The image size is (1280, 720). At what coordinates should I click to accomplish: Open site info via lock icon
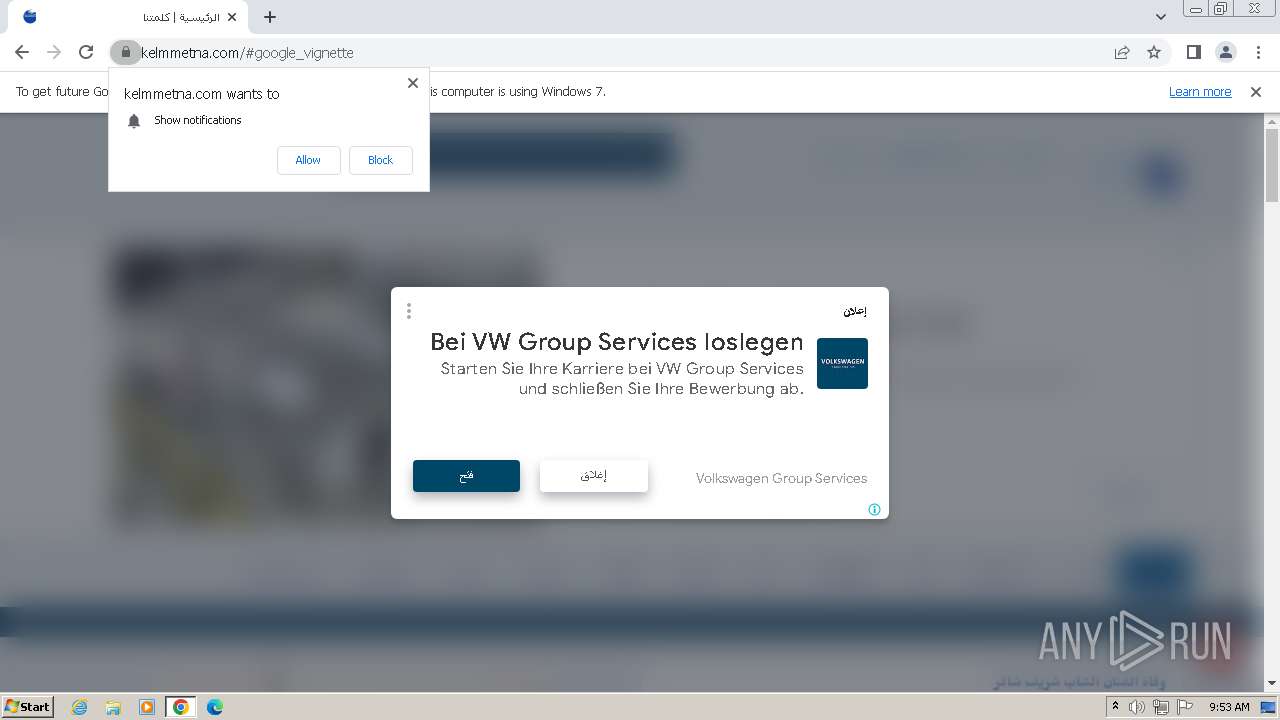pos(125,52)
